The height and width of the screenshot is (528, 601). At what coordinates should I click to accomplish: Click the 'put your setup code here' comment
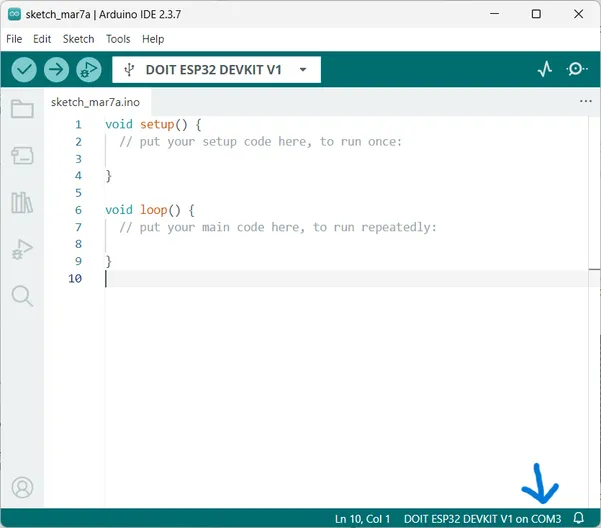coord(261,142)
